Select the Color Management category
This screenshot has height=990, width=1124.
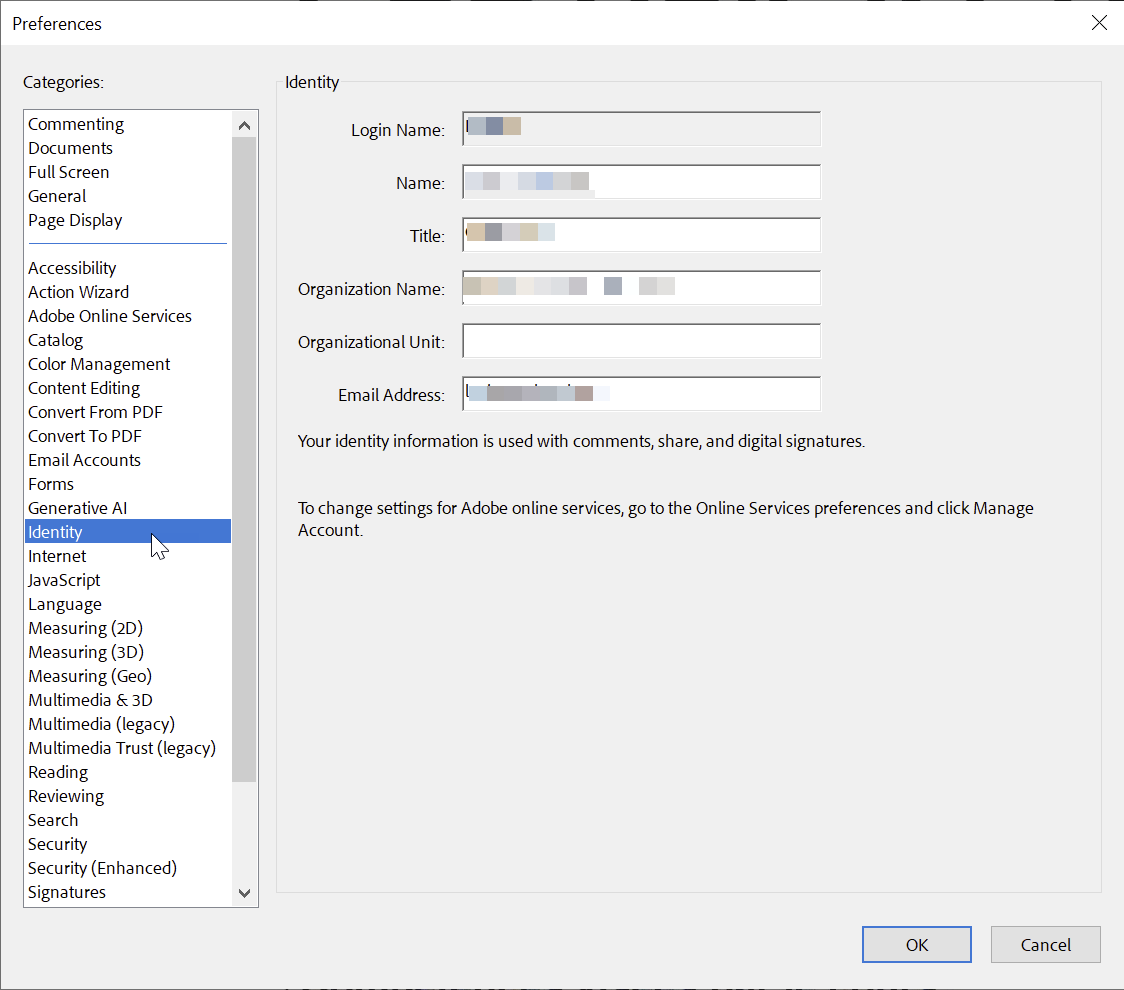coord(98,364)
